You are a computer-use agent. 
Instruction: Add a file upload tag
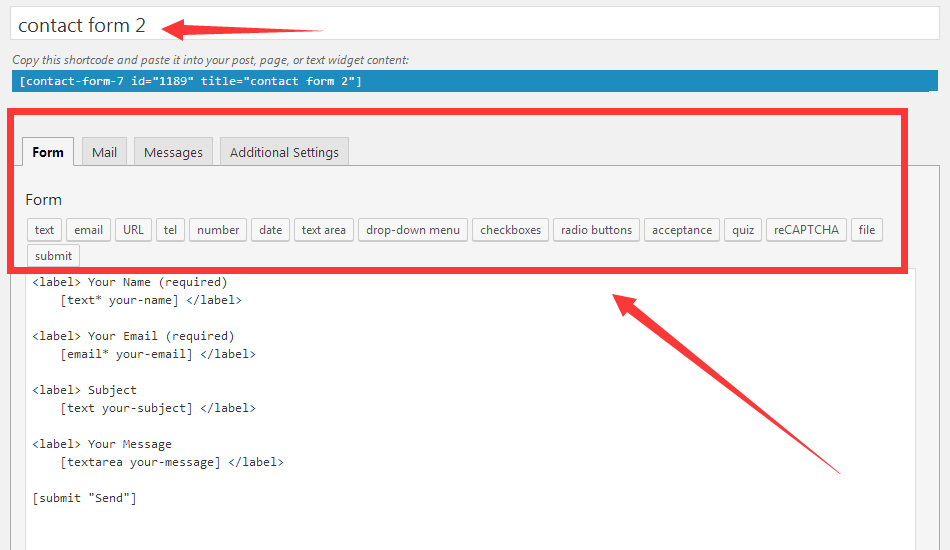click(866, 230)
